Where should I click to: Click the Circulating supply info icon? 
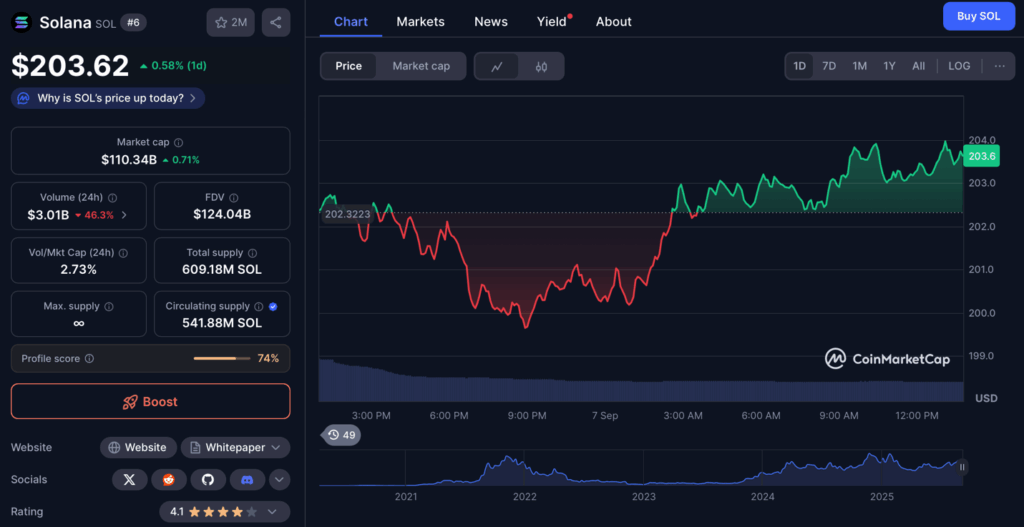[x=259, y=306]
